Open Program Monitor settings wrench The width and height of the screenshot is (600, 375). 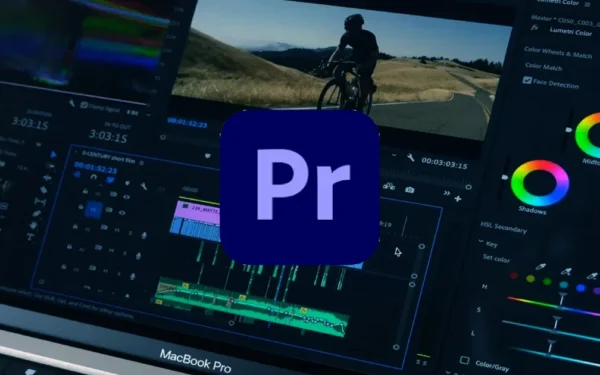click(410, 157)
